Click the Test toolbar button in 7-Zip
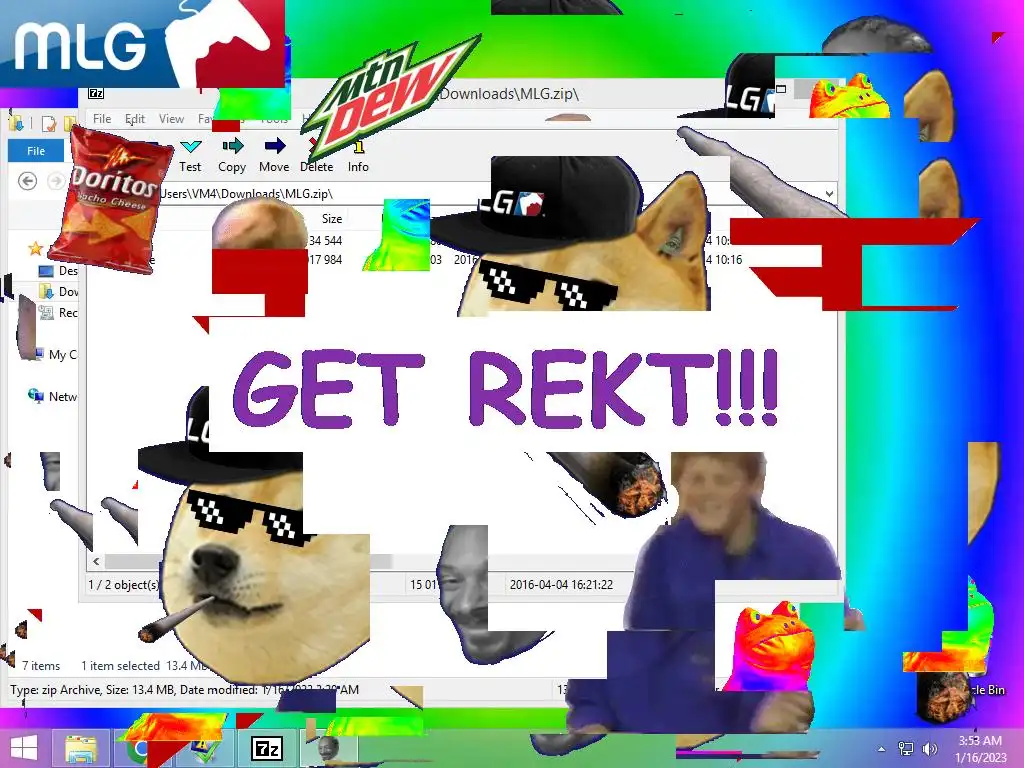The image size is (1024, 768). 190,155
